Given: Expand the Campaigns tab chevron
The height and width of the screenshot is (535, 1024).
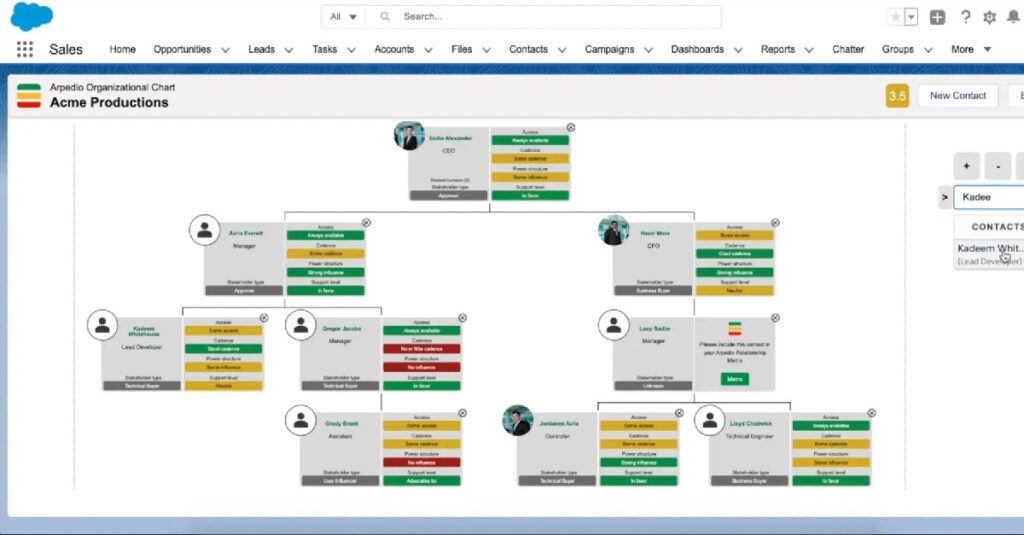Looking at the screenshot, I should point(648,50).
